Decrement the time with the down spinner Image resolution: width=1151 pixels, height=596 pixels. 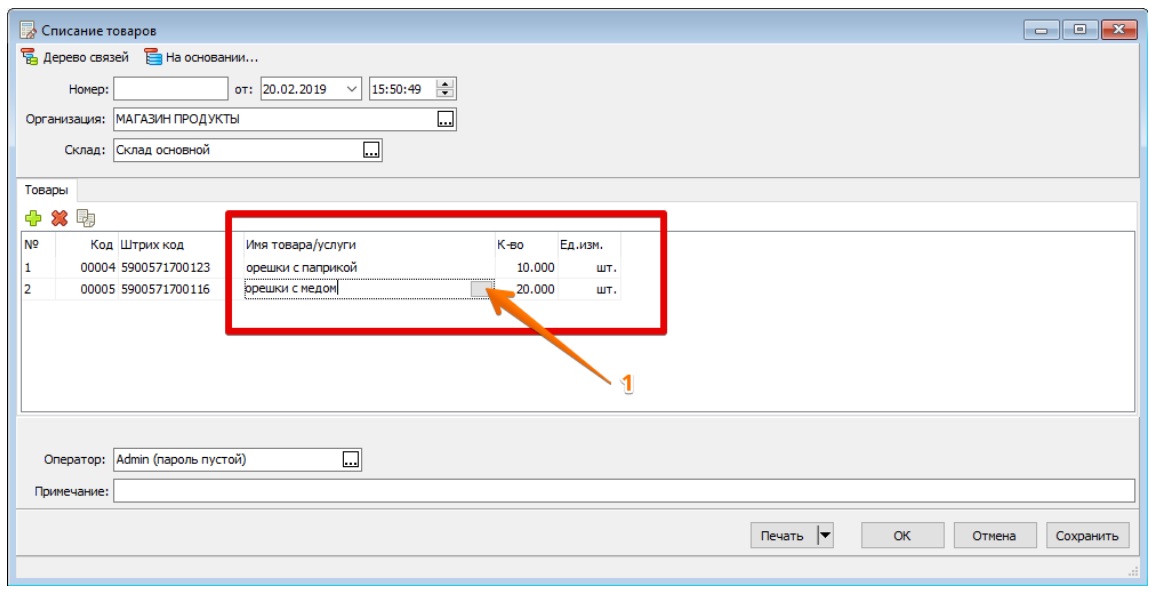click(x=445, y=94)
